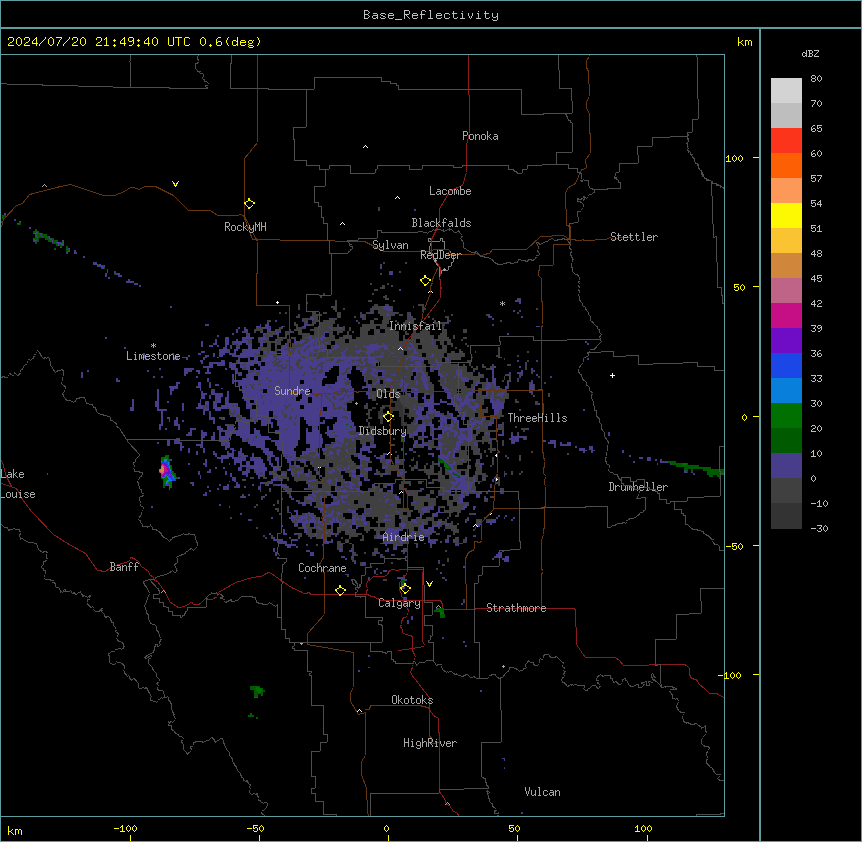Select the Innisfail label
Viewport: 862px width, 842px height.
coord(415,326)
